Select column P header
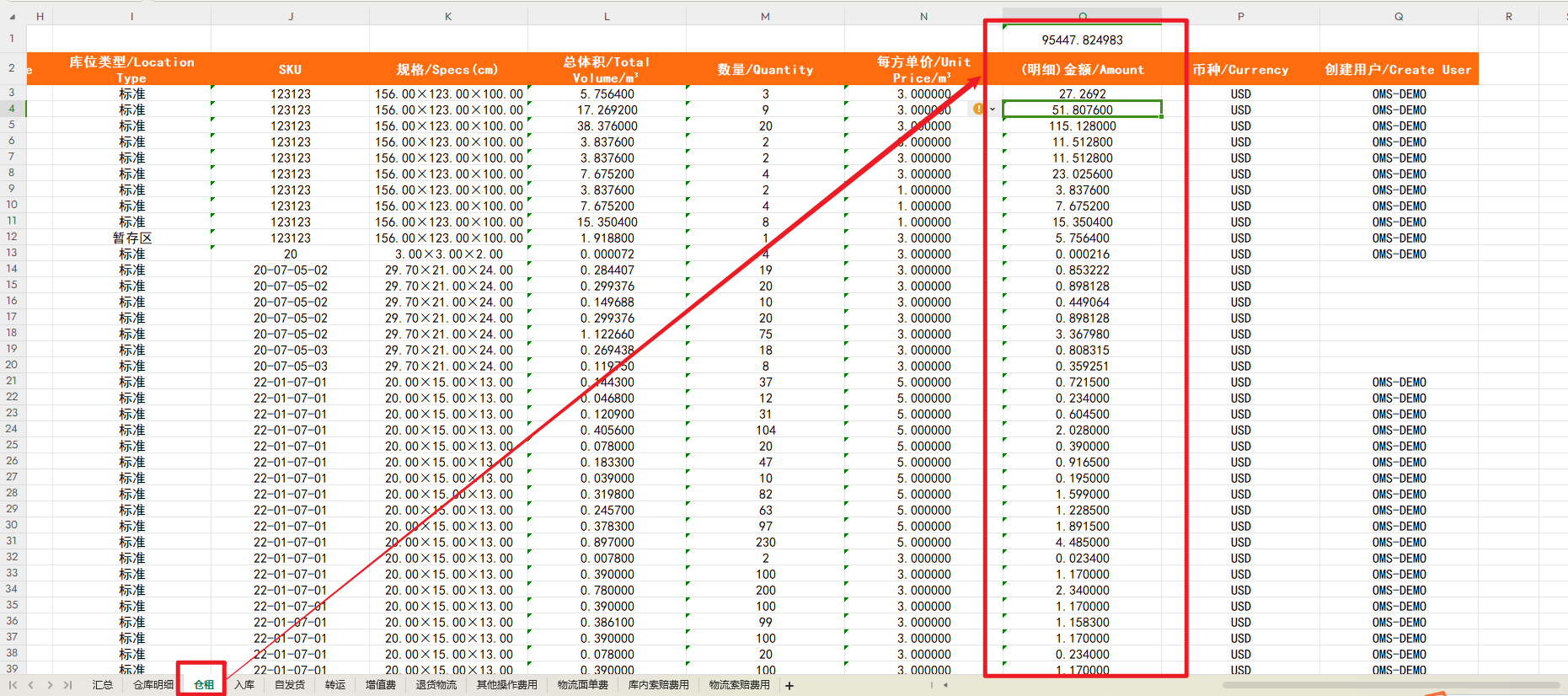The width and height of the screenshot is (1568, 696). click(x=1240, y=16)
